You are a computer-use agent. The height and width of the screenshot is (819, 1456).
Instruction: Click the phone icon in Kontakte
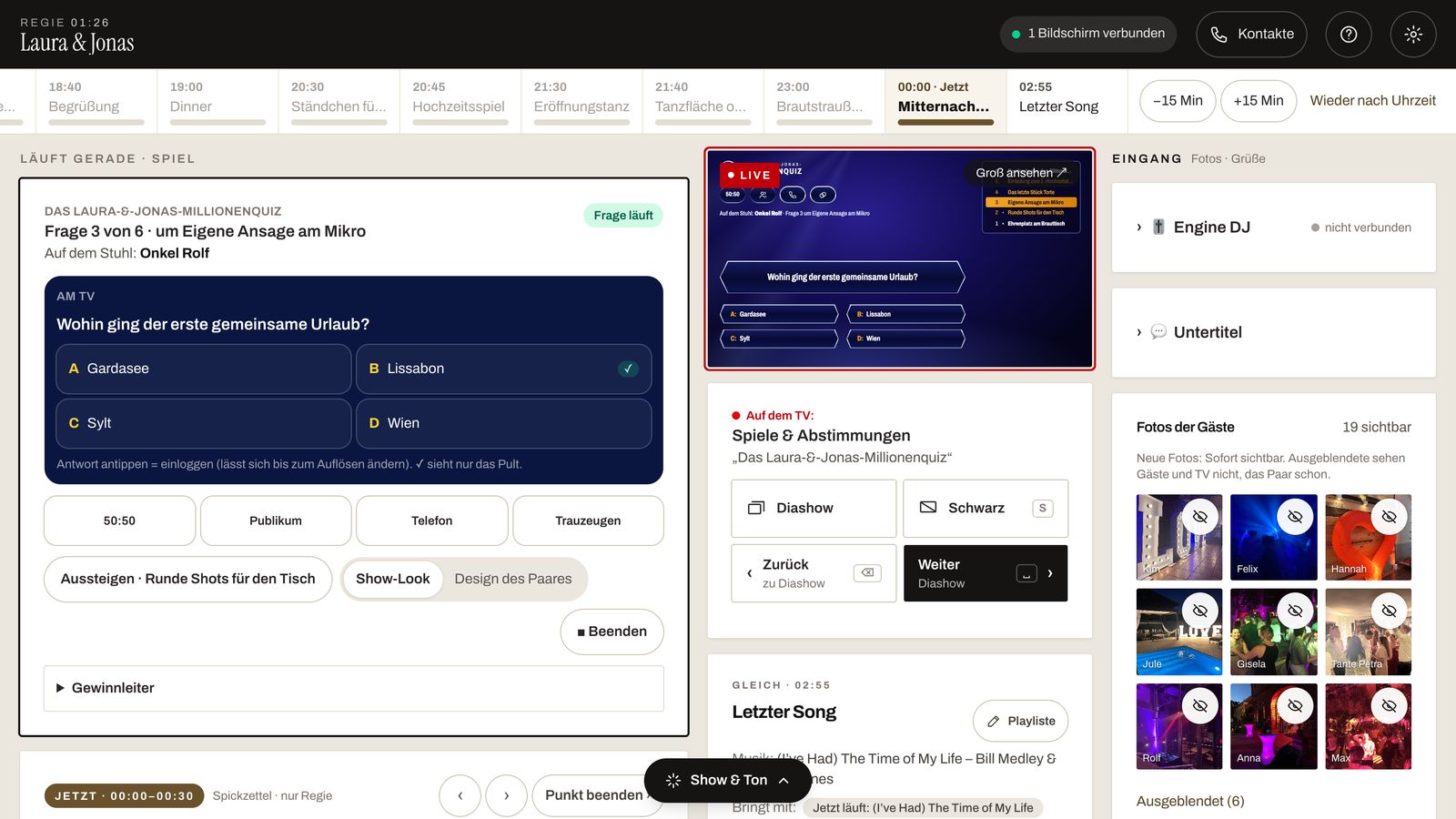coord(1218,34)
